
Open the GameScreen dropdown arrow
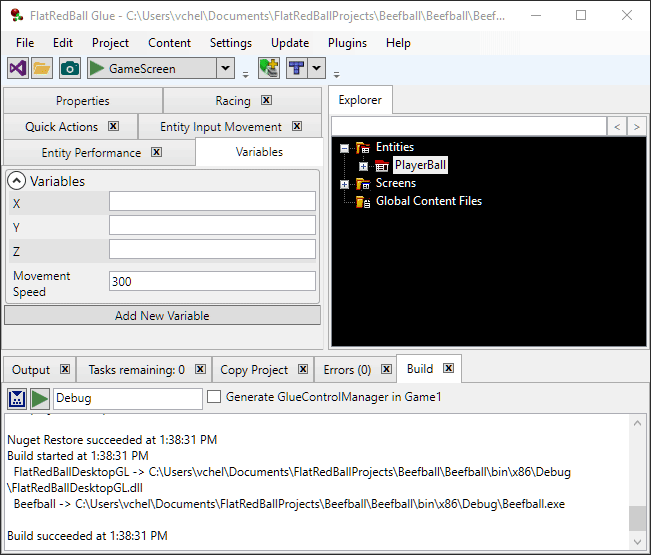(x=225, y=68)
